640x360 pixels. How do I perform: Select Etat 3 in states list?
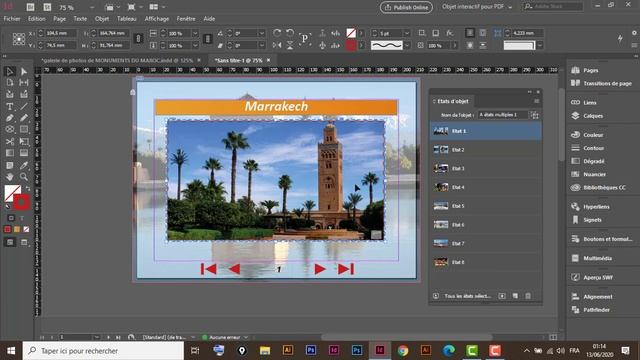tap(486, 169)
